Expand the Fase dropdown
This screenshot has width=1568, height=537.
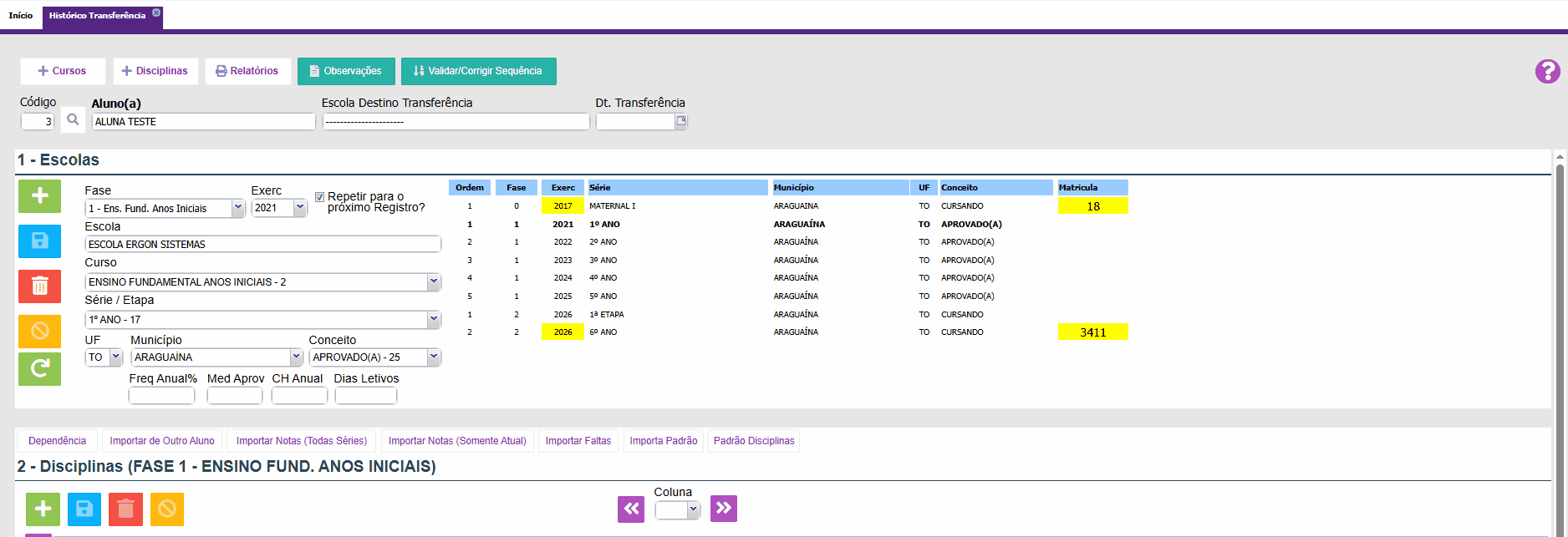(237, 208)
